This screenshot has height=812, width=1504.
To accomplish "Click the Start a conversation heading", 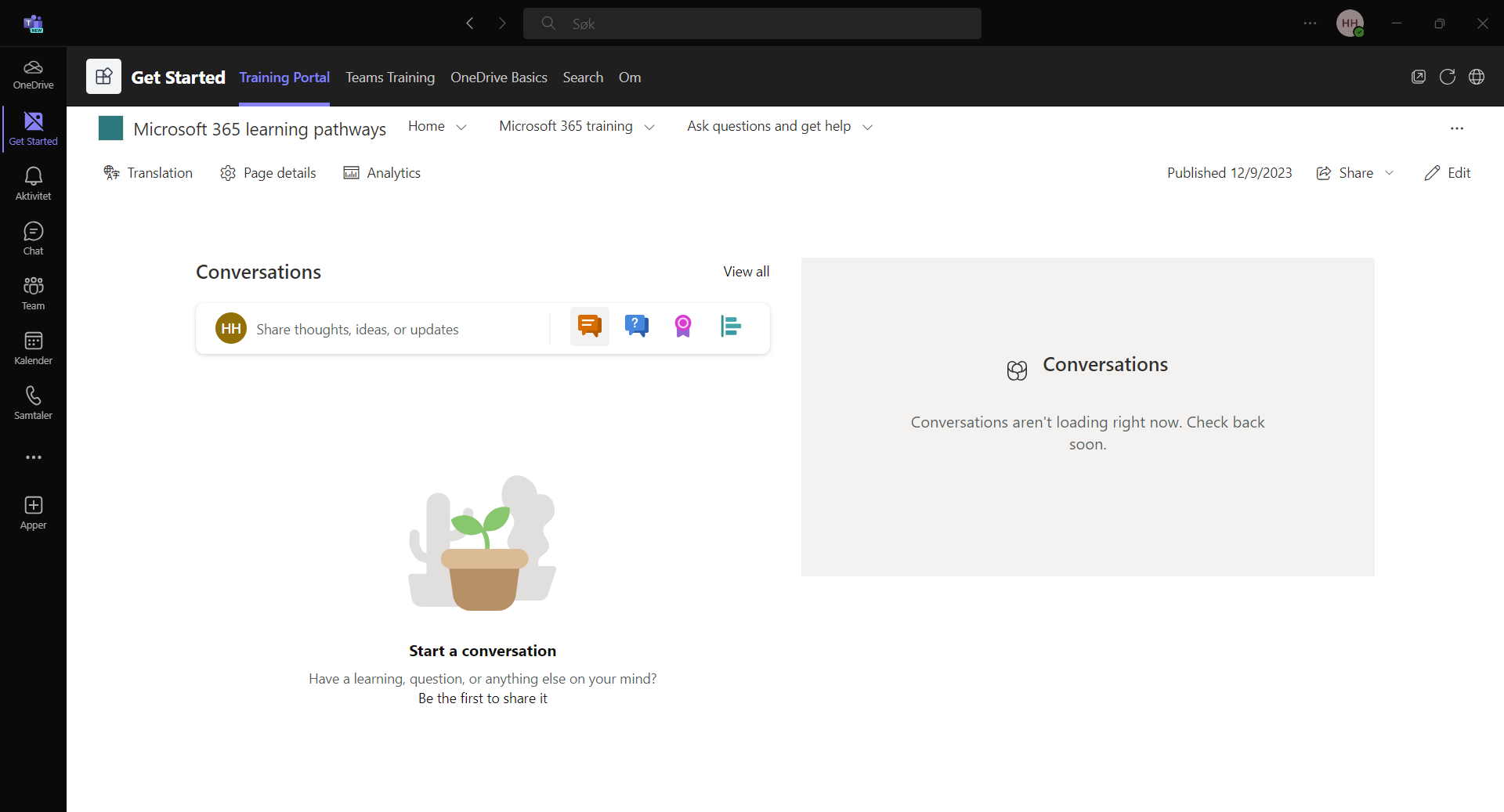I will (x=483, y=651).
